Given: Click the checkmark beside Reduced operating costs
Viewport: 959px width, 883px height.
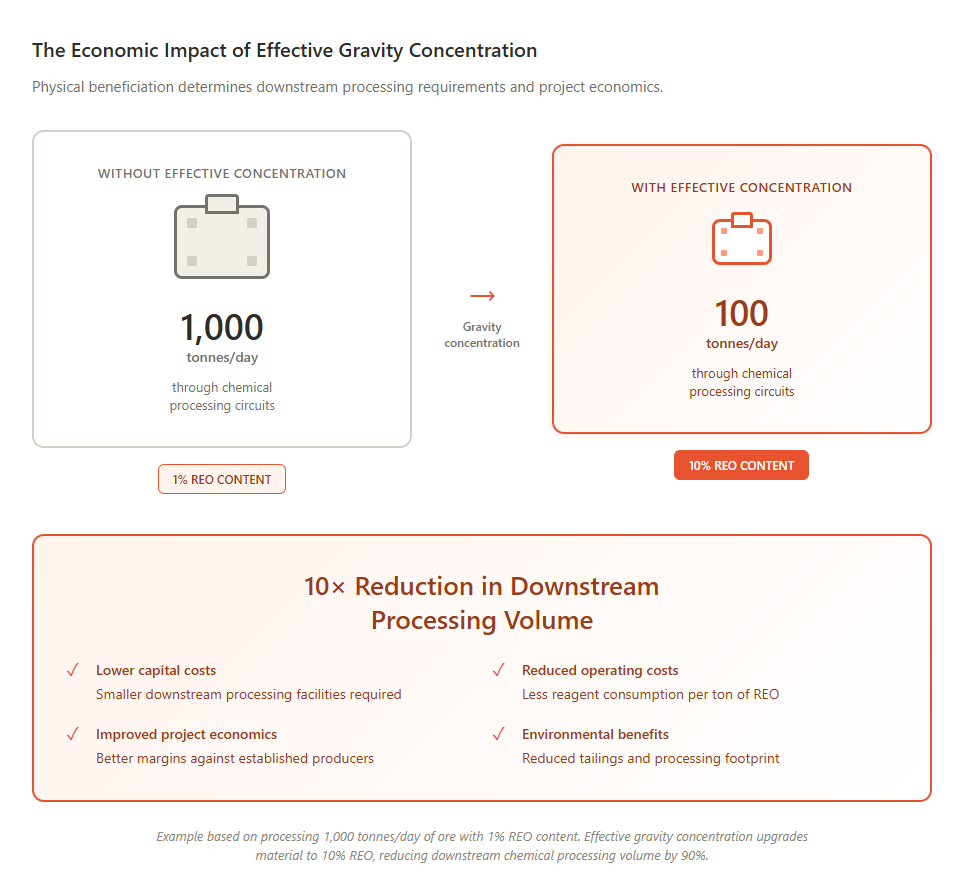Looking at the screenshot, I should (x=498, y=670).
